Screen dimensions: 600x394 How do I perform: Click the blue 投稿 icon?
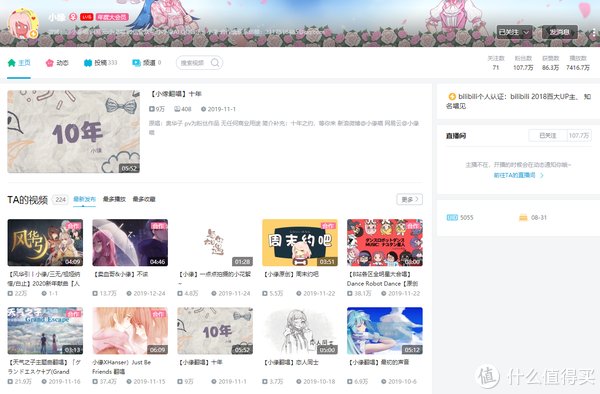pyautogui.click(x=88, y=63)
